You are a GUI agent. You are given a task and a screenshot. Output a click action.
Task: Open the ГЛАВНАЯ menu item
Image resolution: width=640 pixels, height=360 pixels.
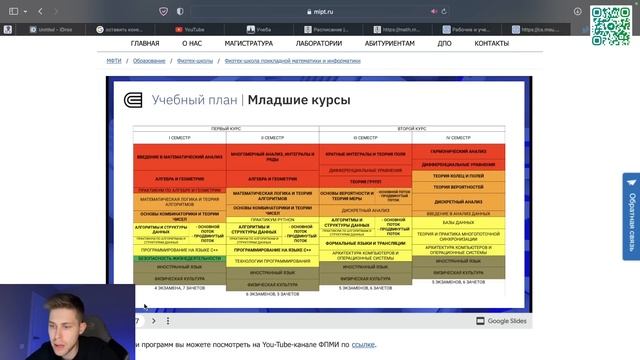coord(145,43)
